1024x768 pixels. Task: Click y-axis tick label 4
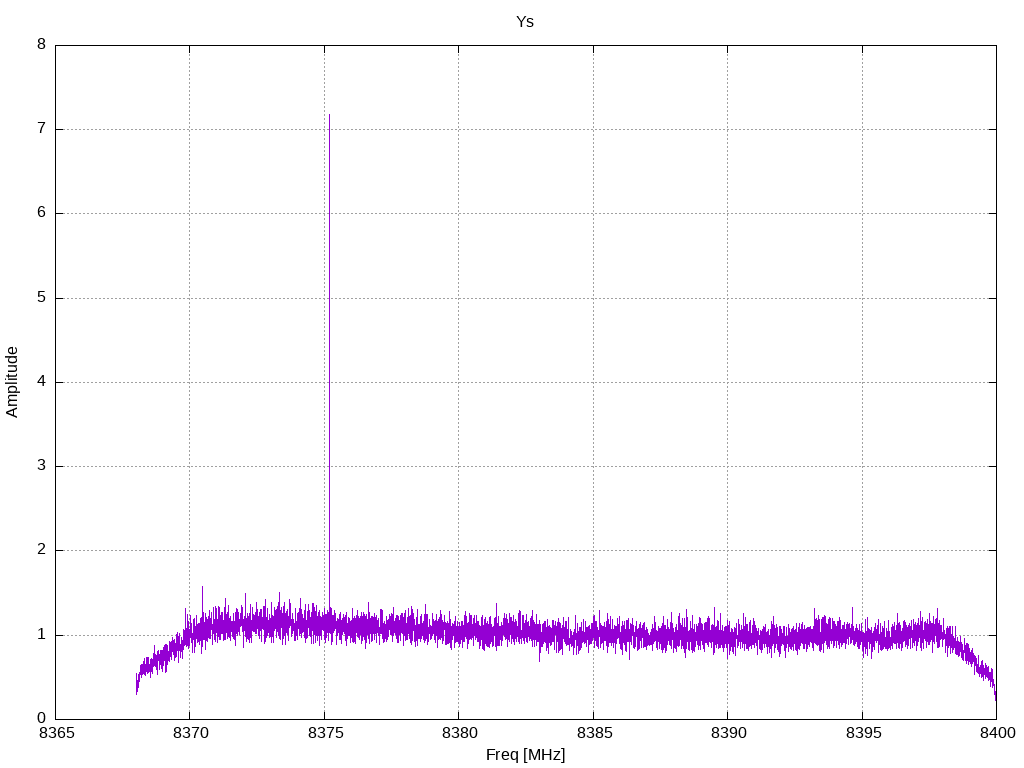coord(42,381)
